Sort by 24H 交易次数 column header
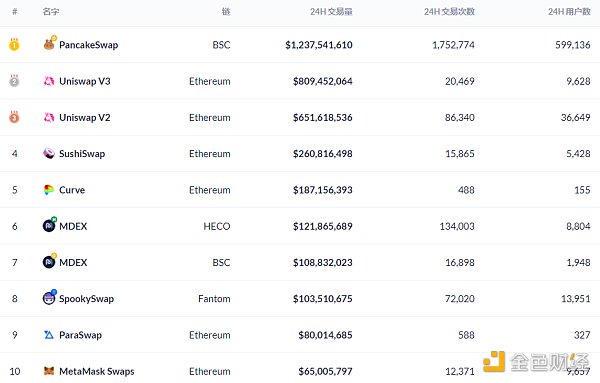Viewport: 600px width, 383px height. coord(449,12)
